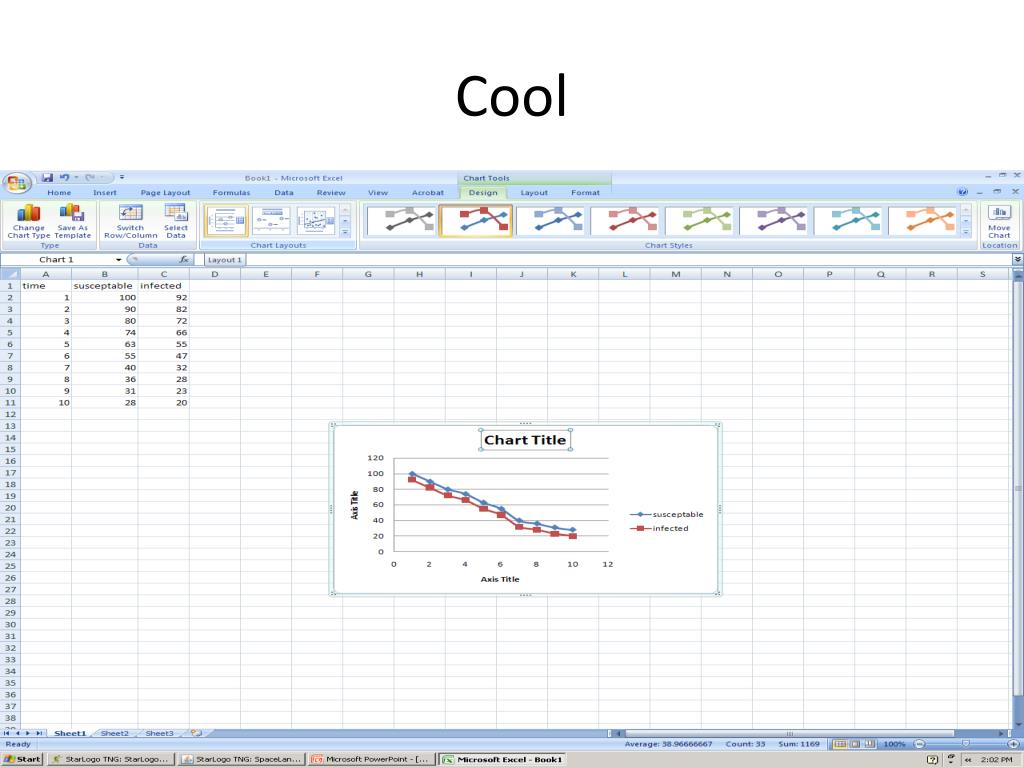Open the Chart Tools Layout tab

tap(534, 193)
